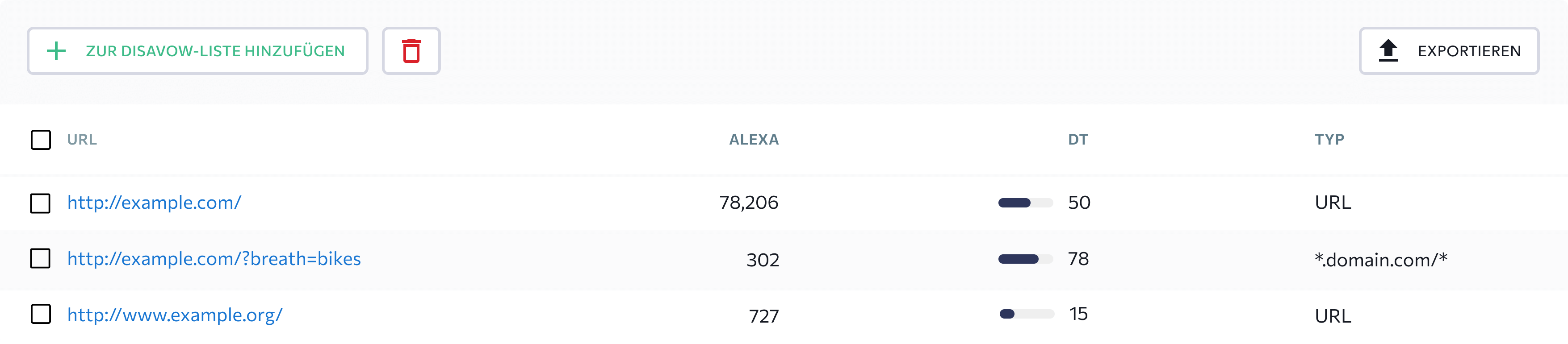Check the box for www.example.org row
1568x344 pixels.
pos(41,314)
